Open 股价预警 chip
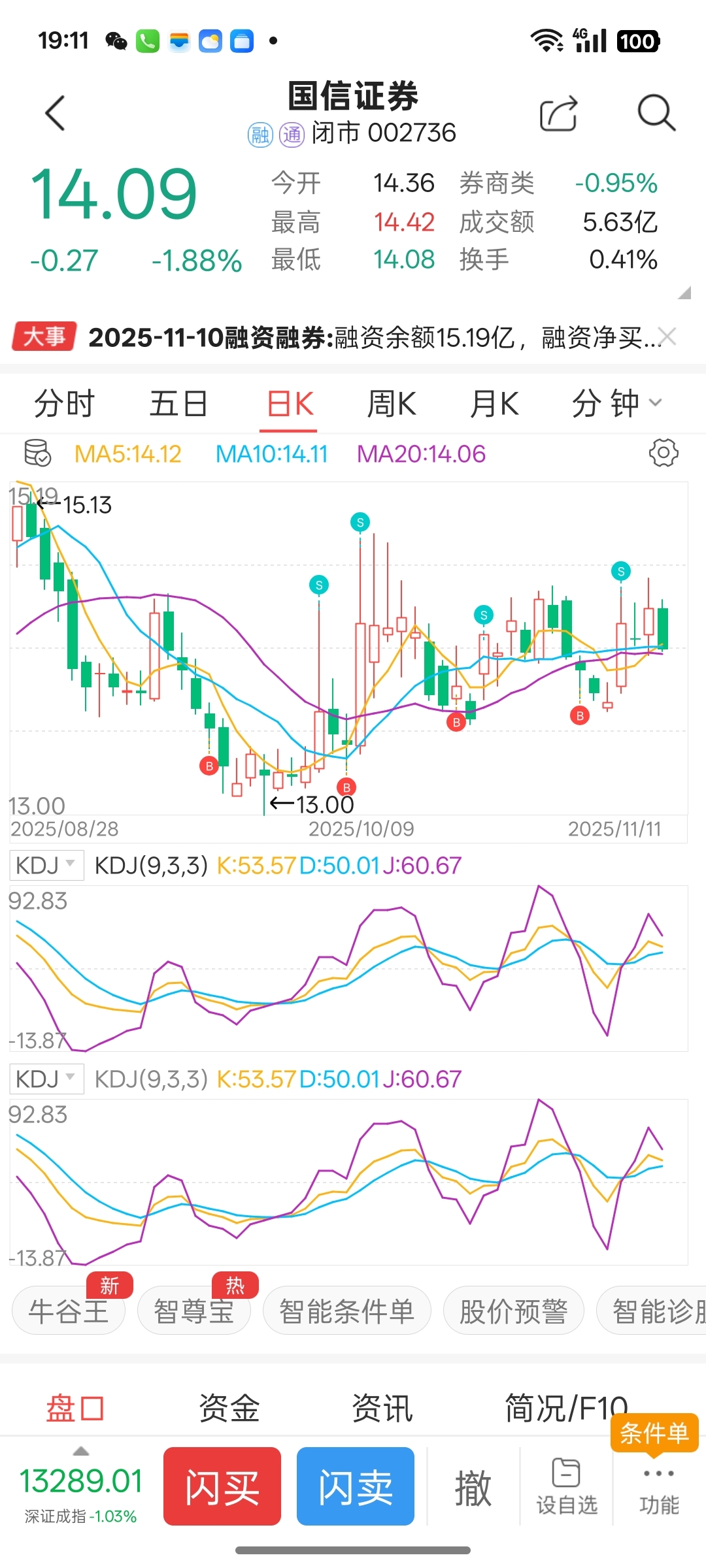The image size is (706, 1568). (513, 1311)
